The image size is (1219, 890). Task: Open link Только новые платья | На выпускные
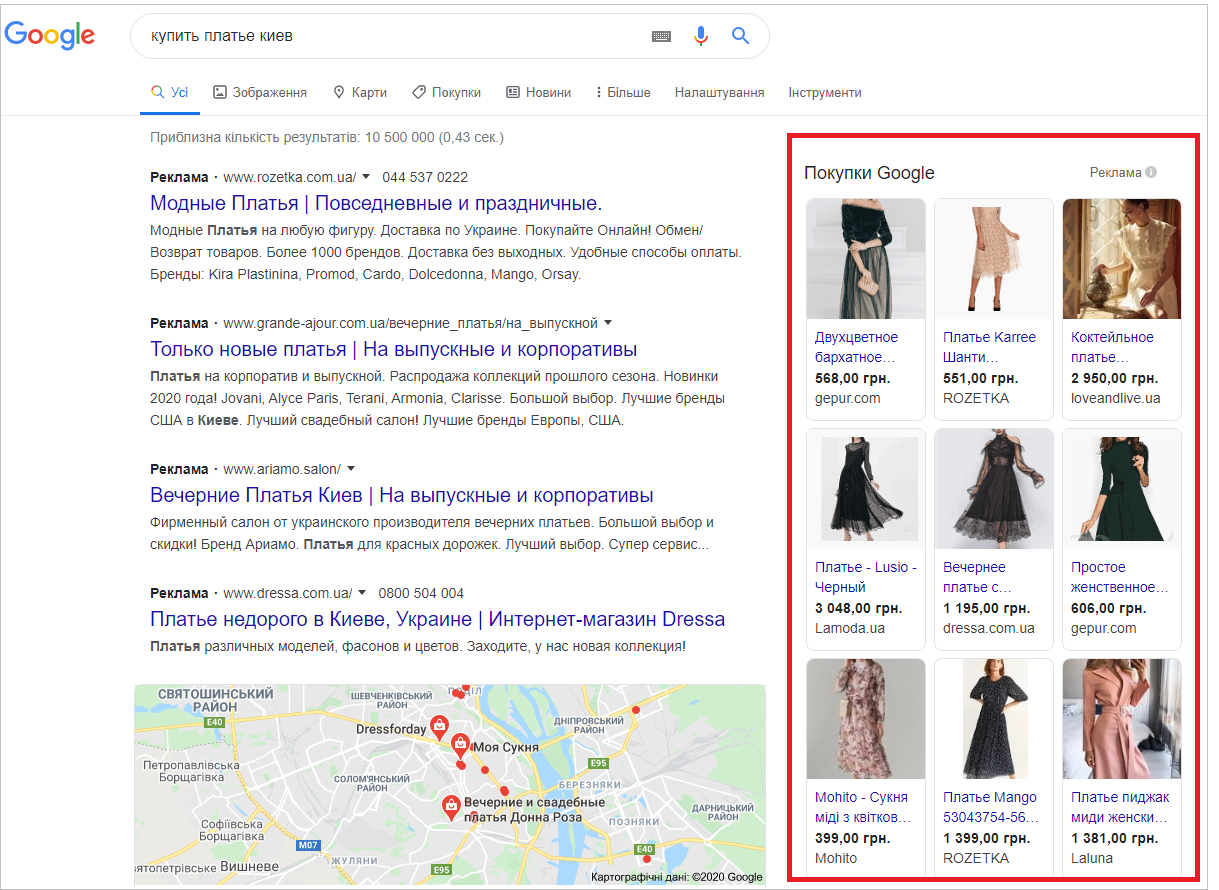pyautogui.click(x=394, y=349)
